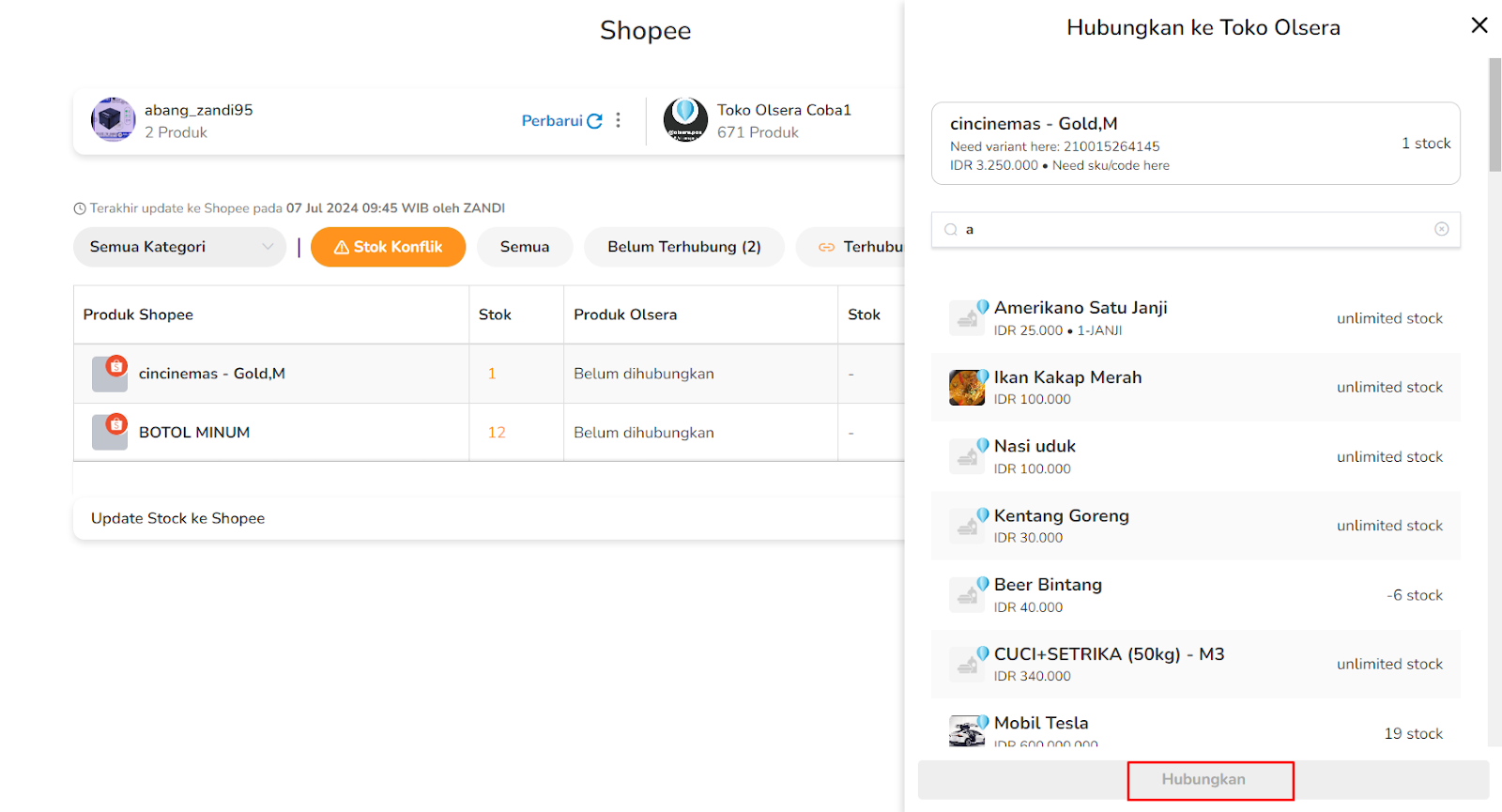Click inside the product search field

tap(1195, 229)
